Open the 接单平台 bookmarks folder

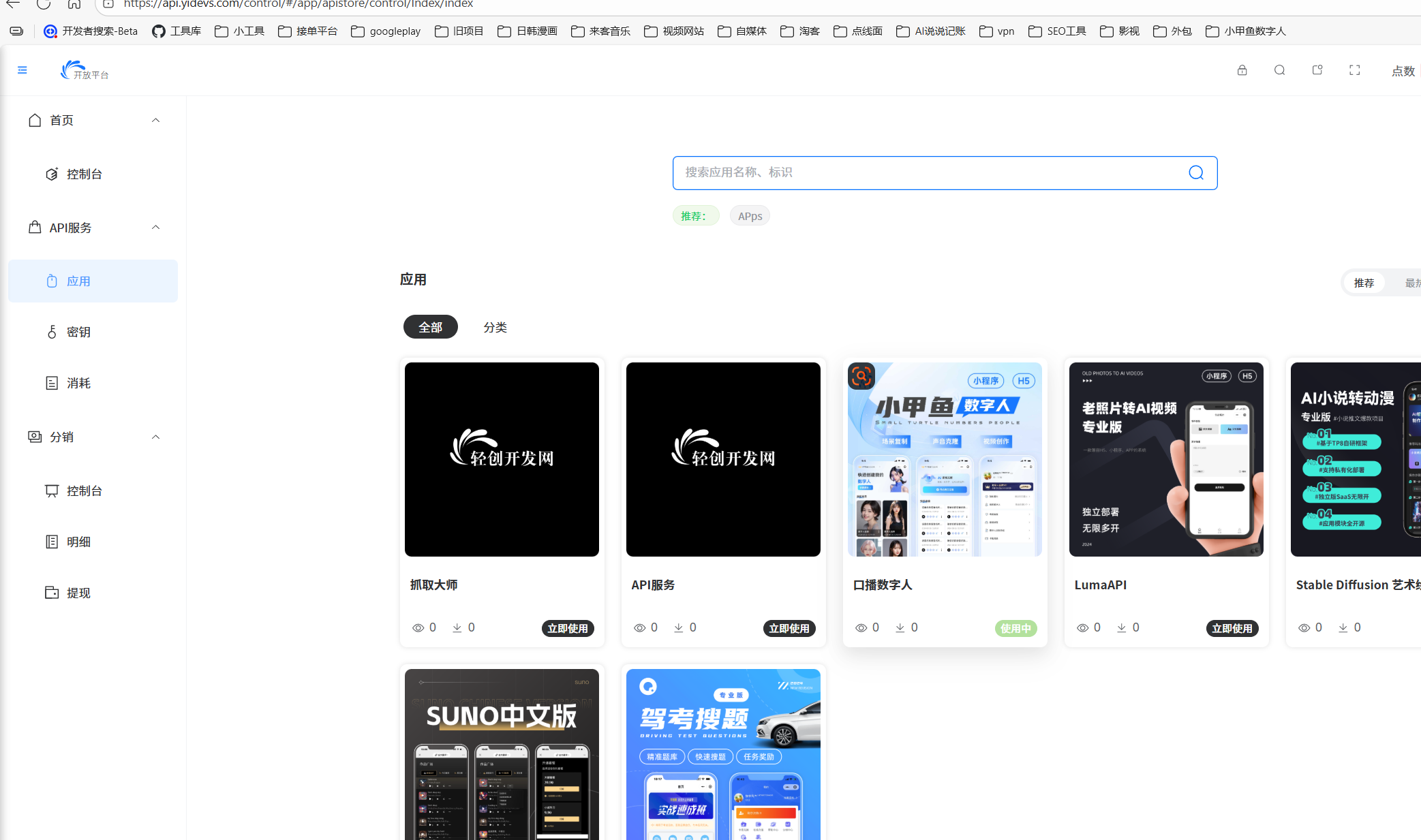(x=307, y=31)
